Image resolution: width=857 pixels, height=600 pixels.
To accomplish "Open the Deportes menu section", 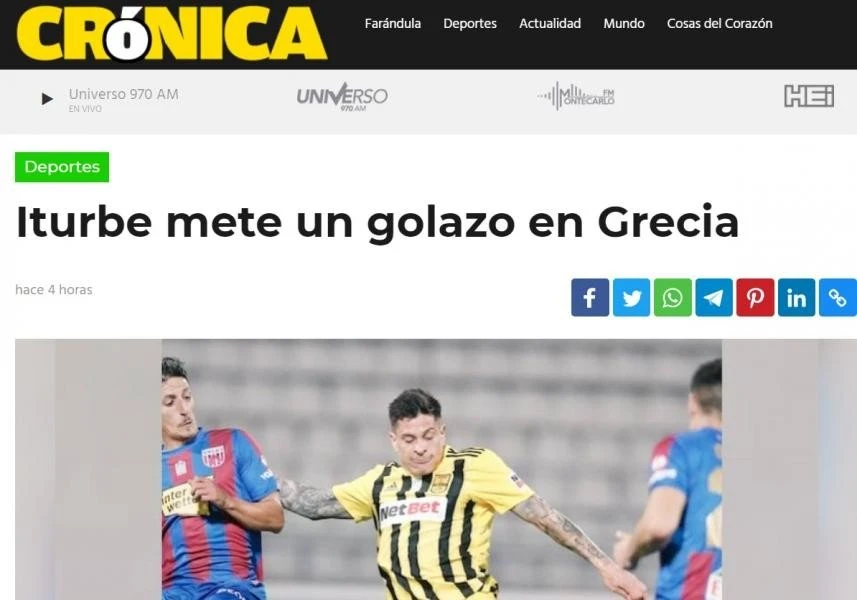I will [x=470, y=23].
